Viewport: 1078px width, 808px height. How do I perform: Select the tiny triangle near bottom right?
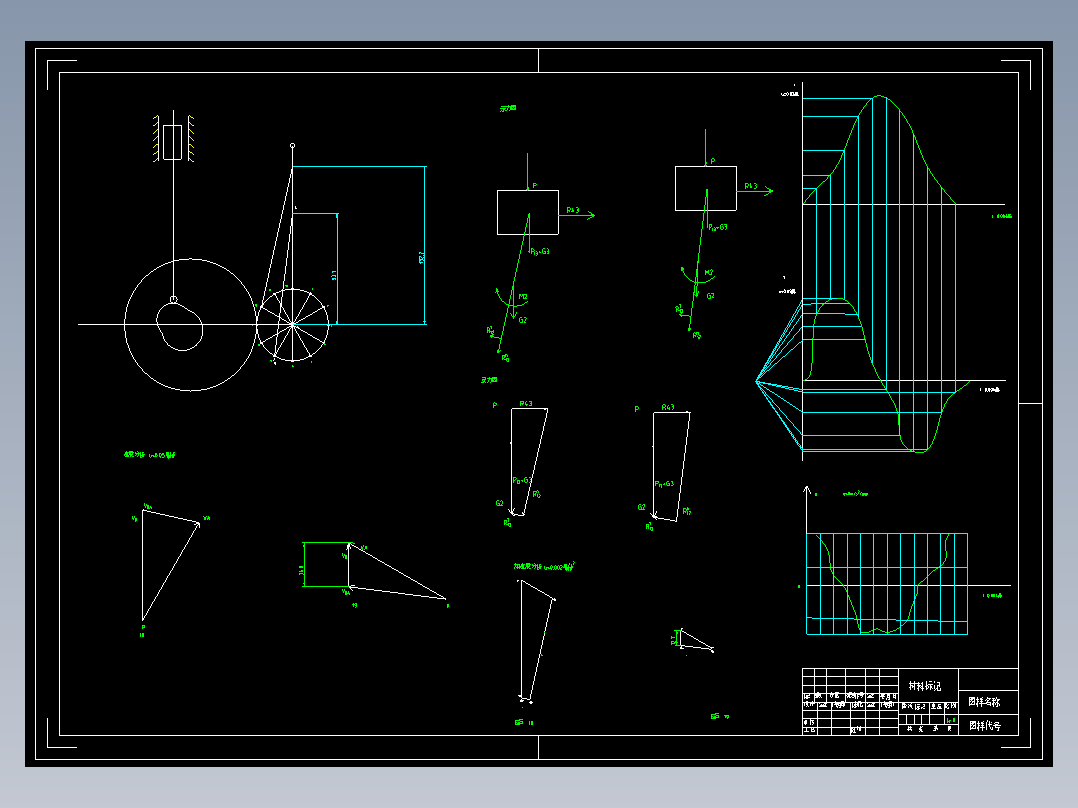(696, 640)
